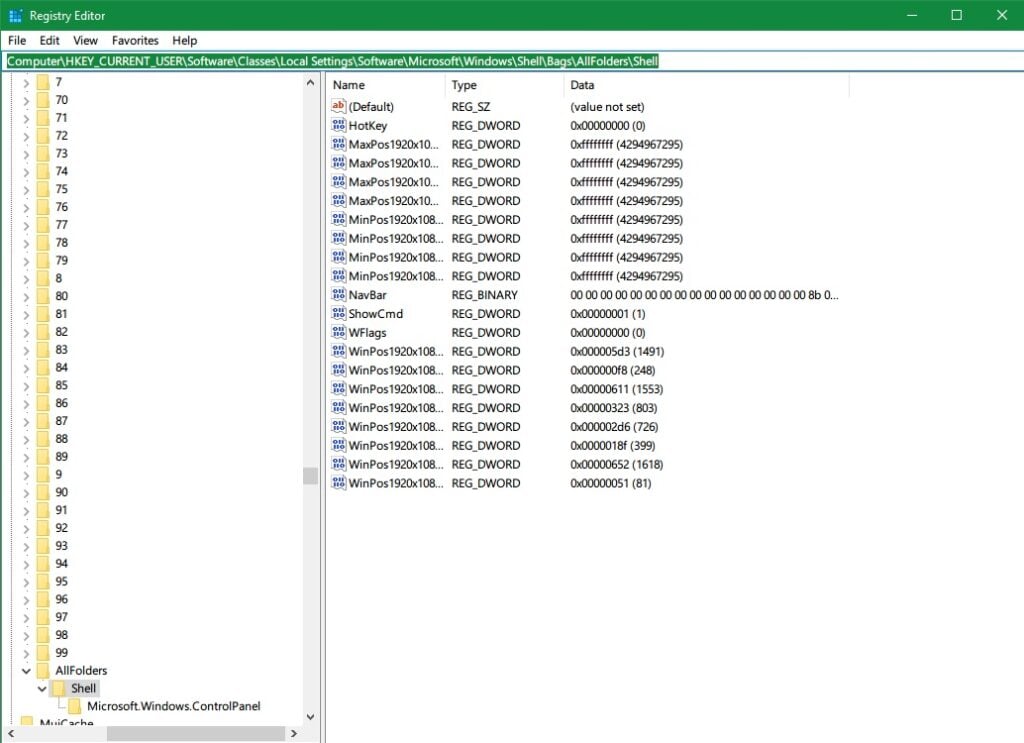Click the WFlags value icon

tap(339, 332)
